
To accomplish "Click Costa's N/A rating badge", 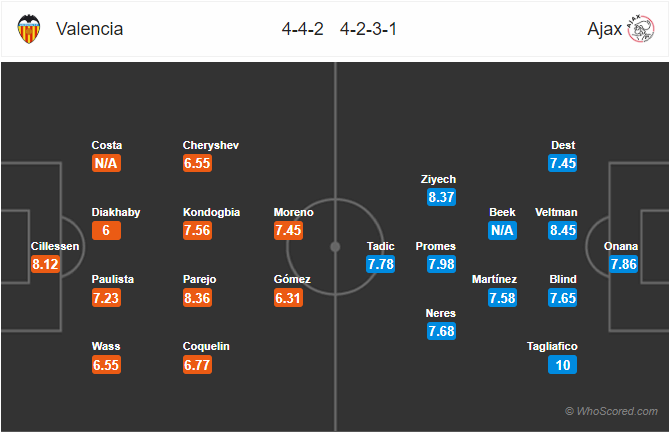I will coord(107,163).
